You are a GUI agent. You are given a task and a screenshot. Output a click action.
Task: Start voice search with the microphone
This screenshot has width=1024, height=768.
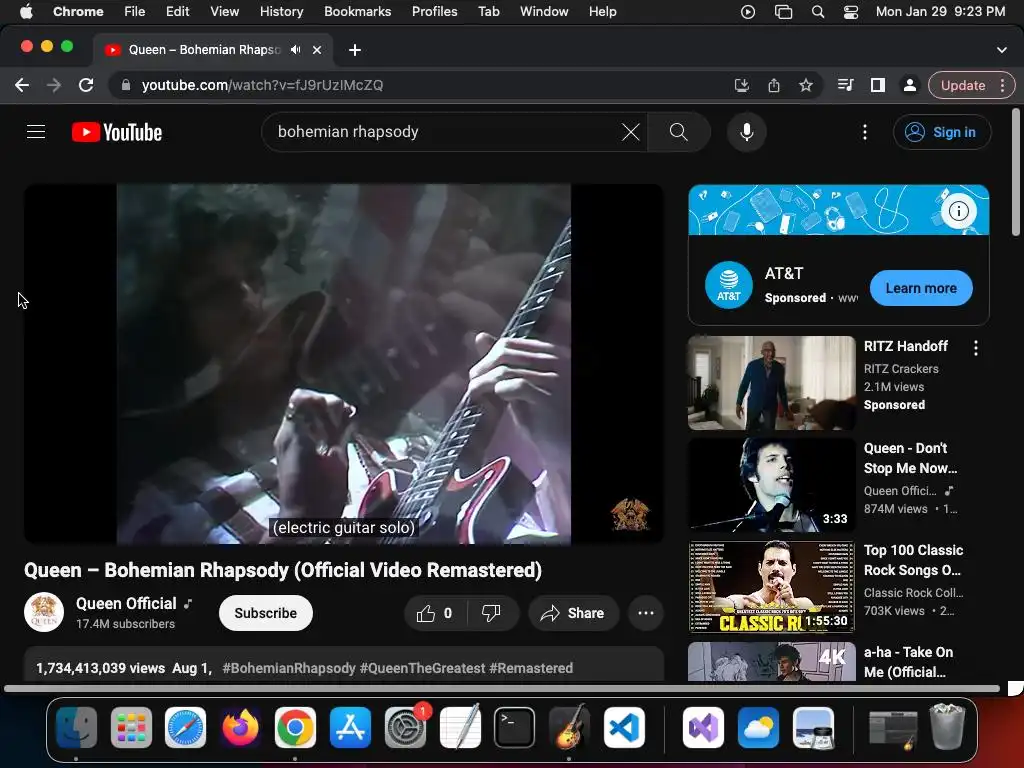tap(746, 132)
